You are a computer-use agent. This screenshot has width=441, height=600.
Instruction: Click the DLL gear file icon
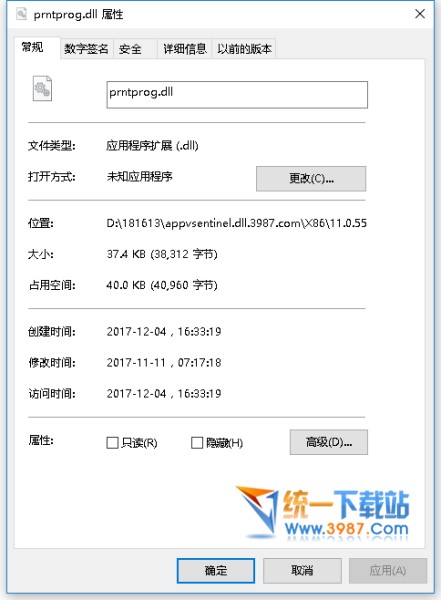click(x=42, y=88)
